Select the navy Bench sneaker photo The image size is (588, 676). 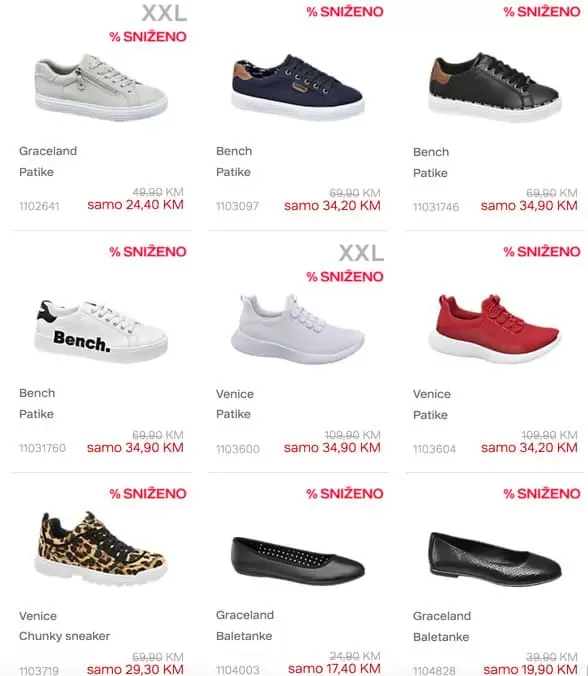tap(298, 87)
